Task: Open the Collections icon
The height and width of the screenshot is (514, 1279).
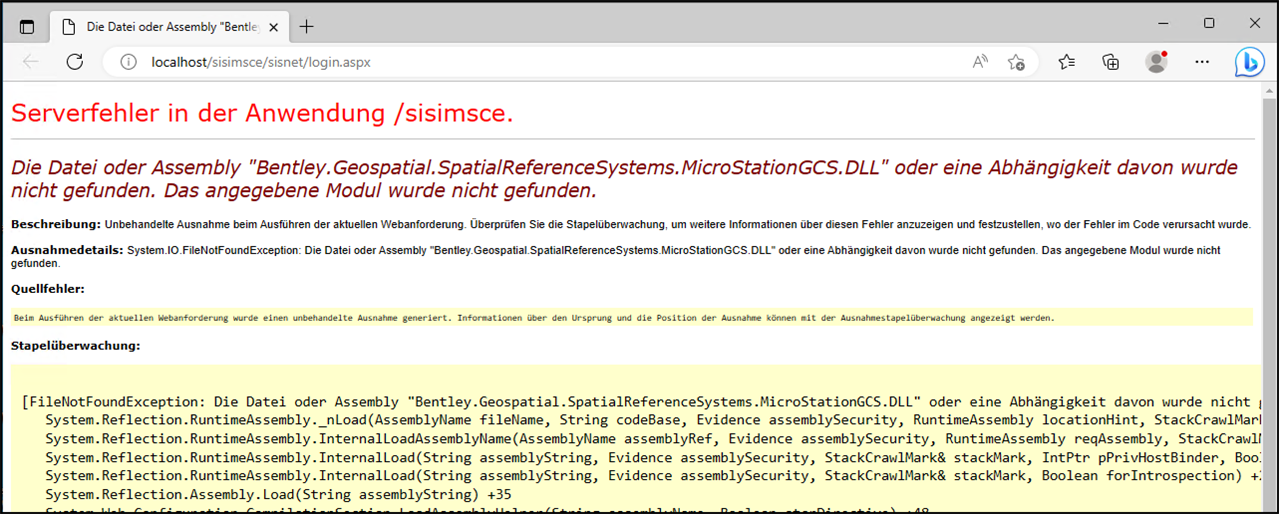Action: pos(1110,62)
